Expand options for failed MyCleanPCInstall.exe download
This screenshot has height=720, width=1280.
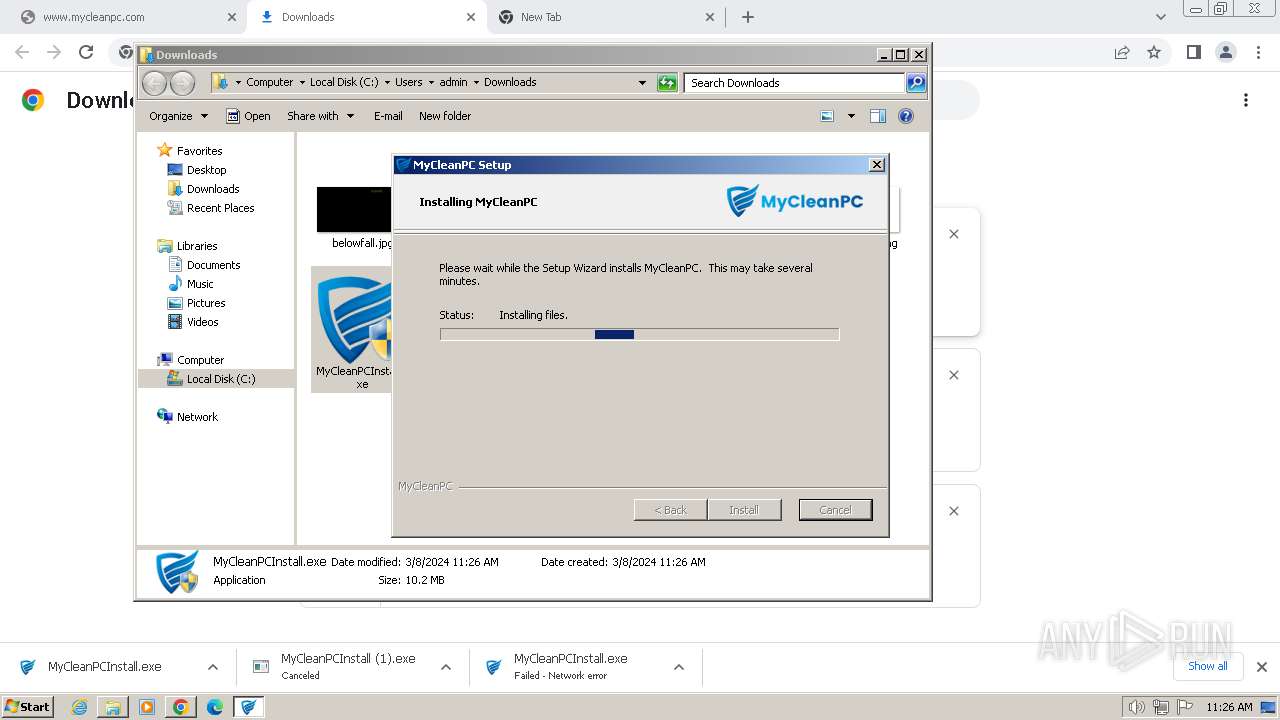click(679, 667)
